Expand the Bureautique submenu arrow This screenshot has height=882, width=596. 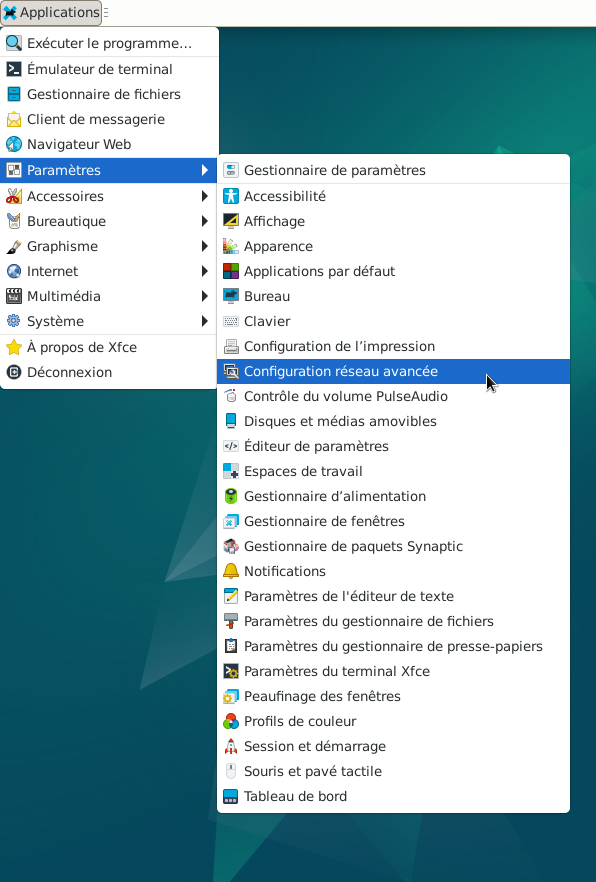[x=205, y=221]
